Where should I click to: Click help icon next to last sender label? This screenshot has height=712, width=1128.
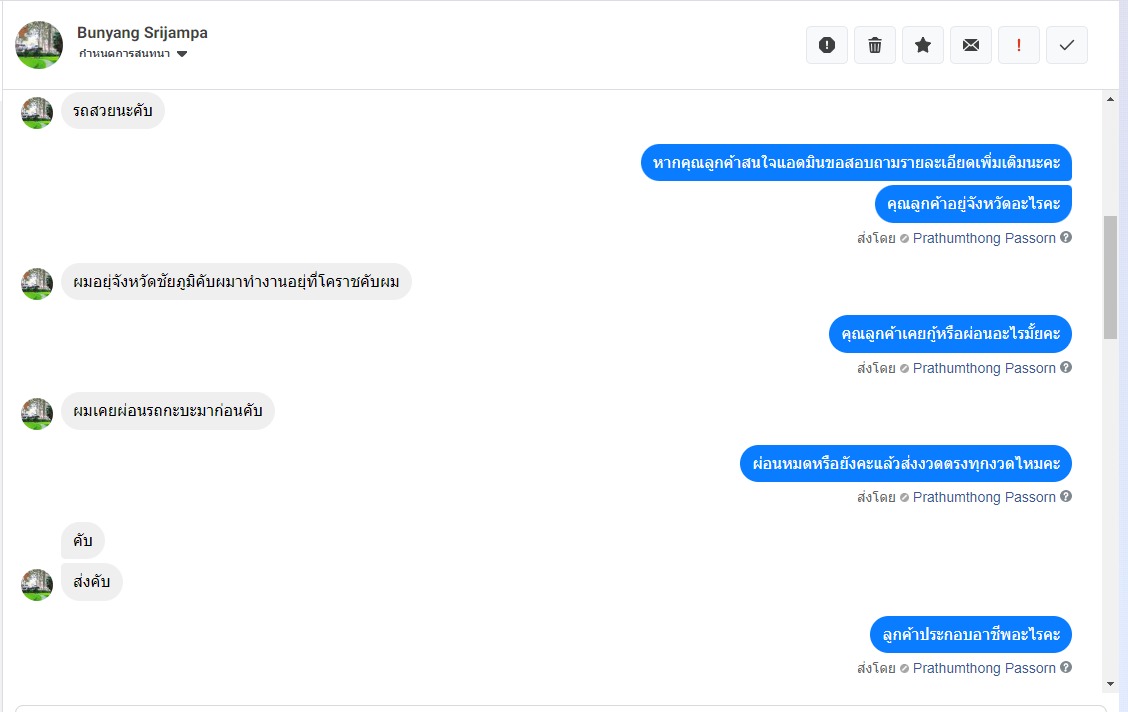tap(1066, 667)
